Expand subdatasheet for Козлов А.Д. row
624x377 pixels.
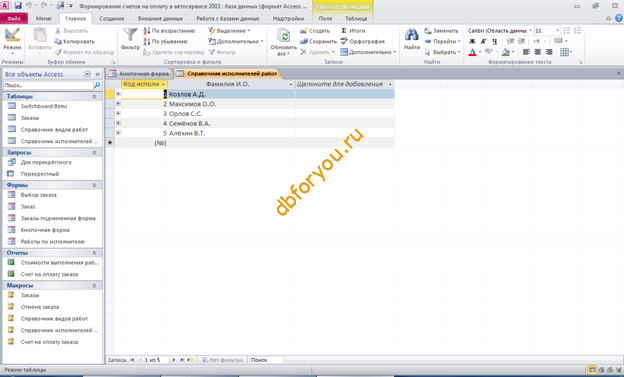[118, 94]
